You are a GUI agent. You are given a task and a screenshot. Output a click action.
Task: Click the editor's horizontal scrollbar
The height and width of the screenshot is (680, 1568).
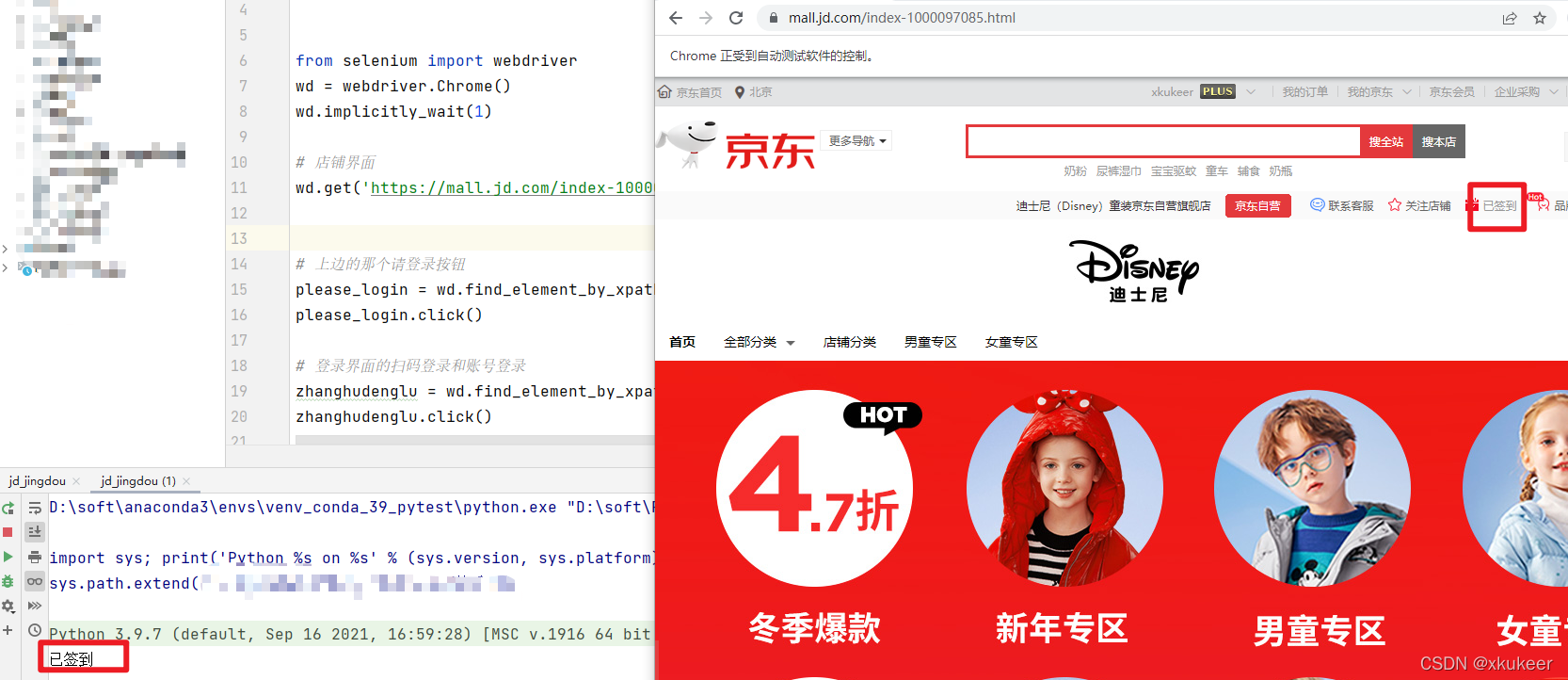pyautogui.click(x=474, y=440)
